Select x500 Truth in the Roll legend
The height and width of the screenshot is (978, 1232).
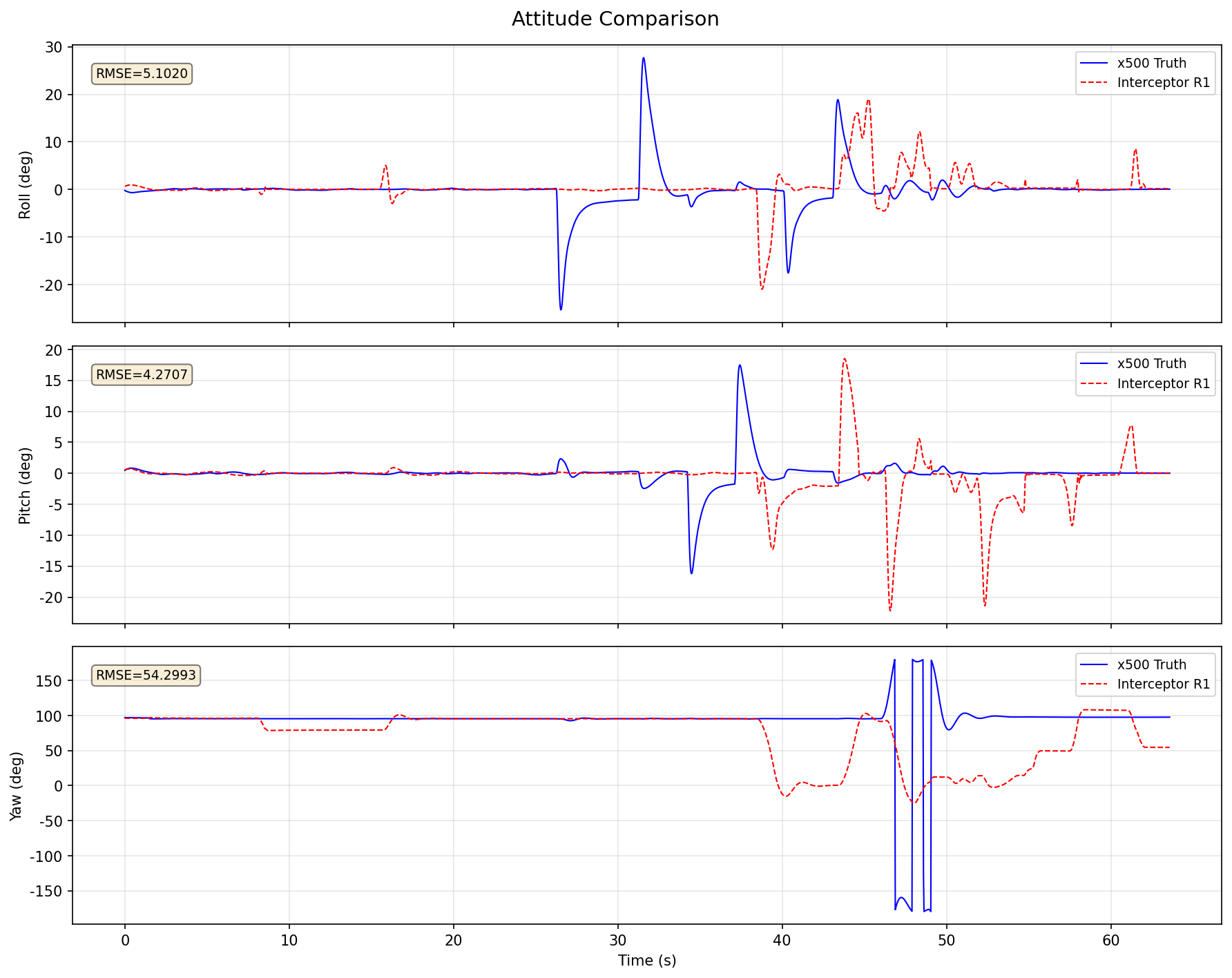coord(1151,63)
